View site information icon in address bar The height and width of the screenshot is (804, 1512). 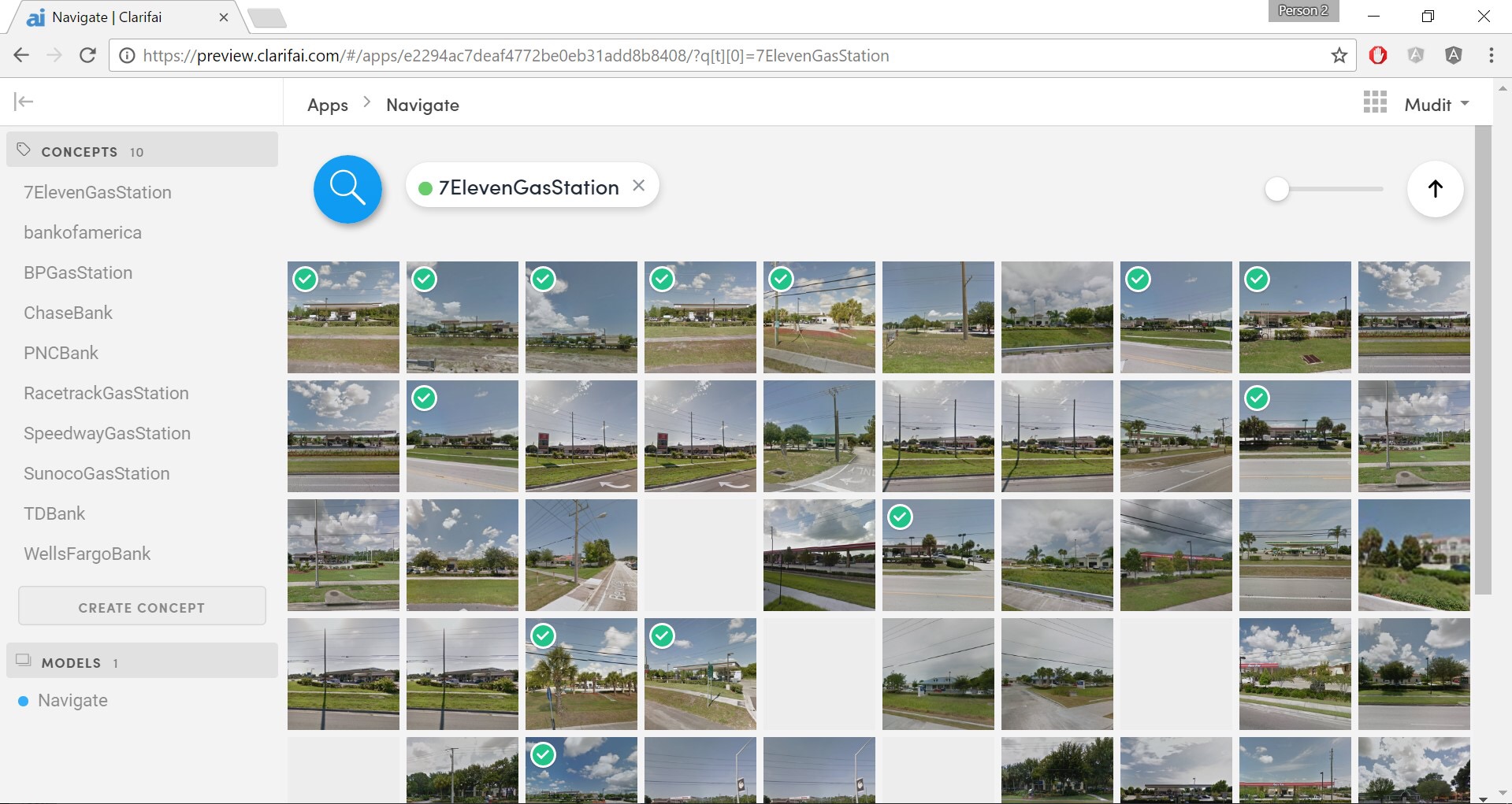[x=126, y=56]
